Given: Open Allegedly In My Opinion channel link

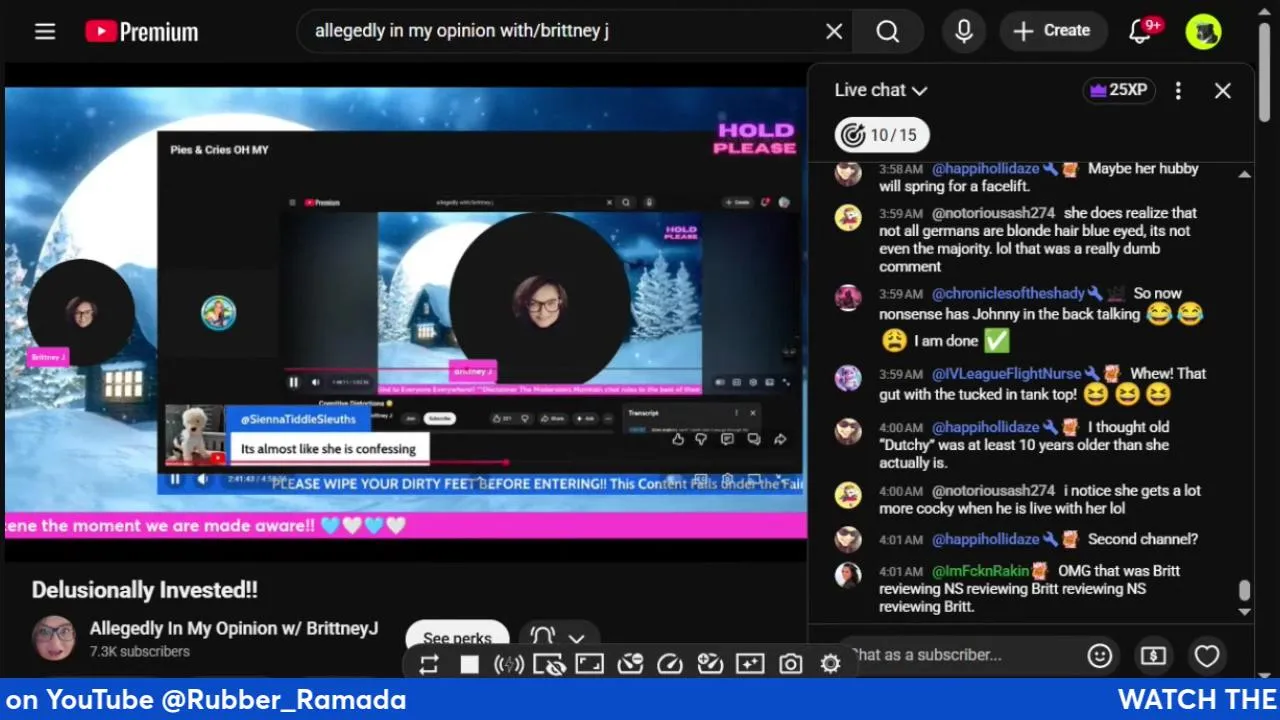Looking at the screenshot, I should (x=234, y=629).
